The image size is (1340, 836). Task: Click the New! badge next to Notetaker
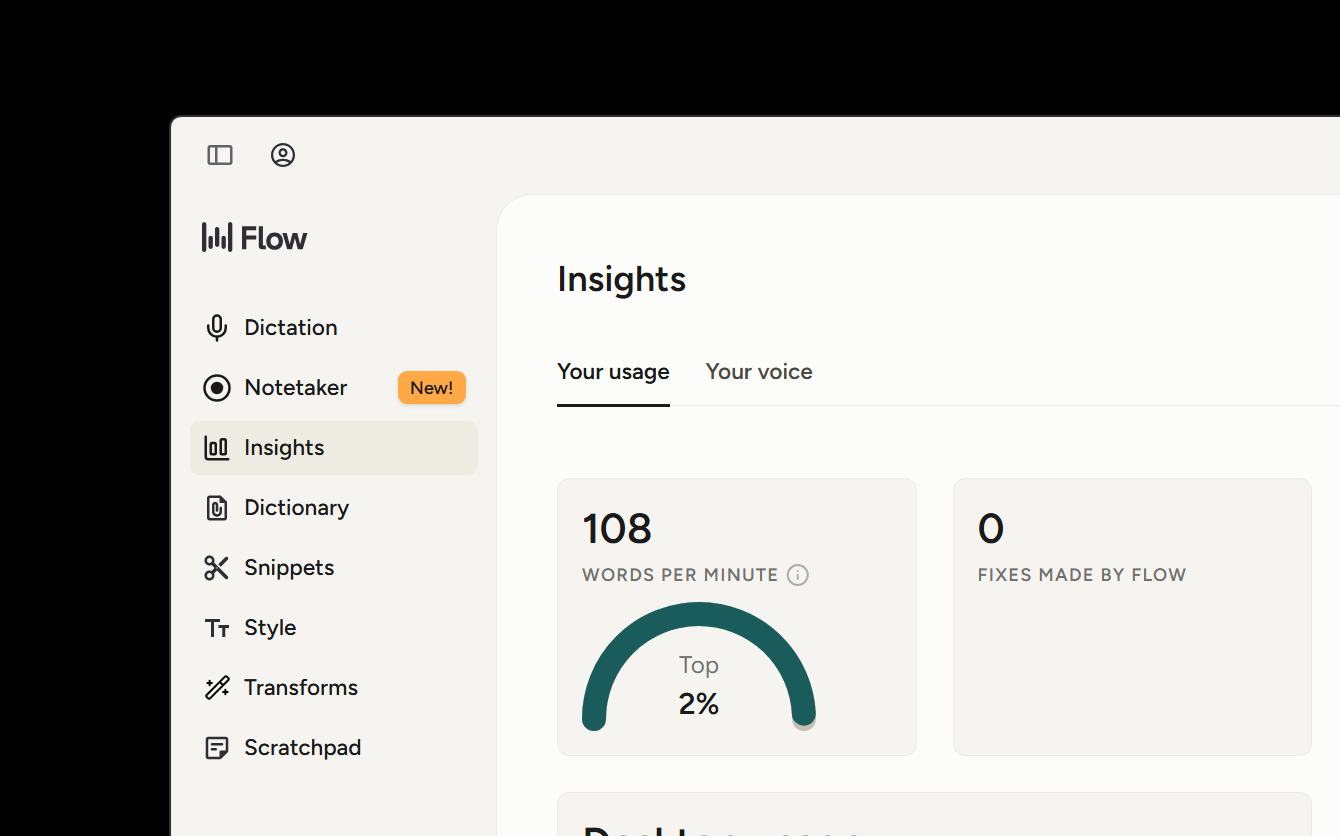coord(432,388)
